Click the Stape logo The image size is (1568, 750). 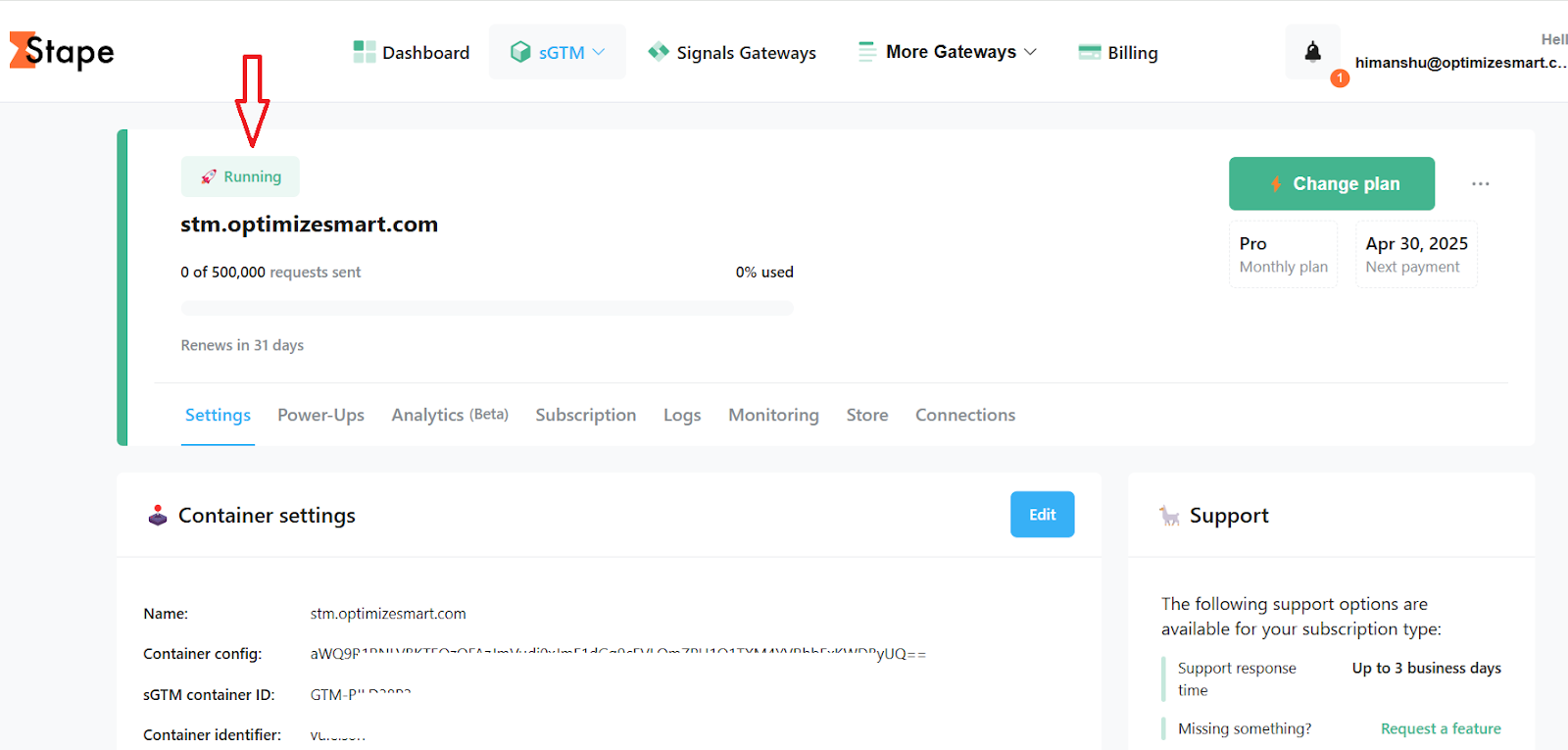tap(62, 51)
